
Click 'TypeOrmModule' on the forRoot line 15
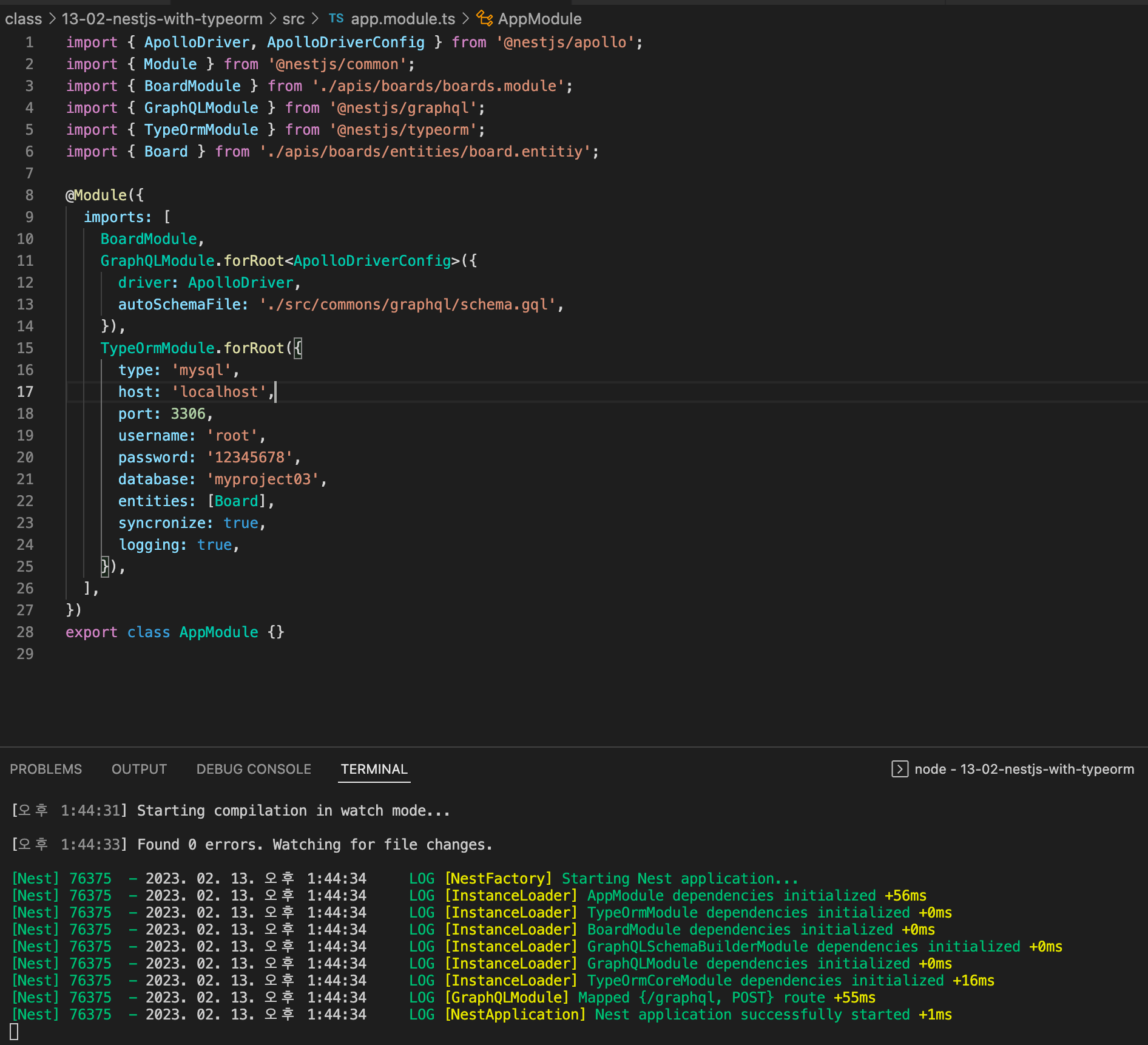(x=158, y=348)
